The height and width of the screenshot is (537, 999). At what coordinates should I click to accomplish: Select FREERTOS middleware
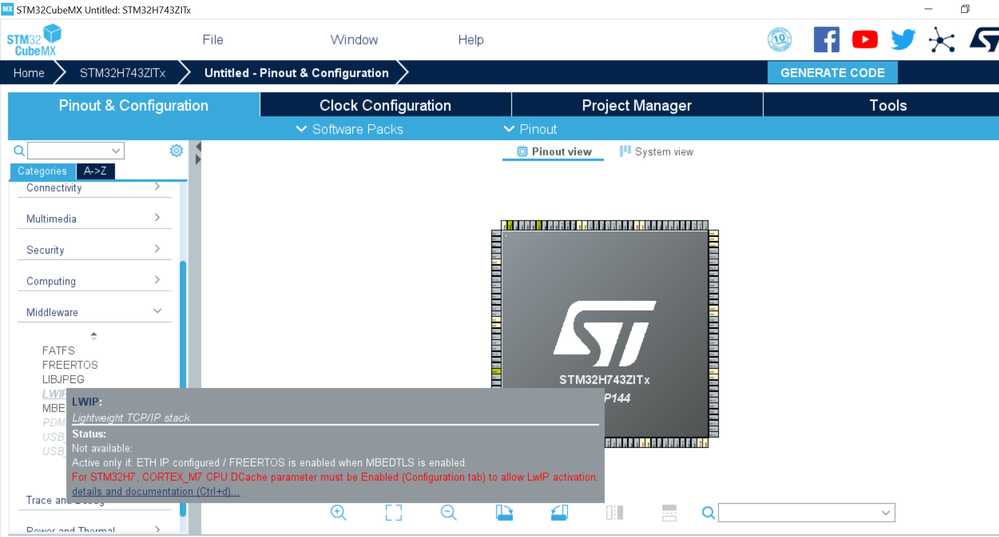coord(70,365)
